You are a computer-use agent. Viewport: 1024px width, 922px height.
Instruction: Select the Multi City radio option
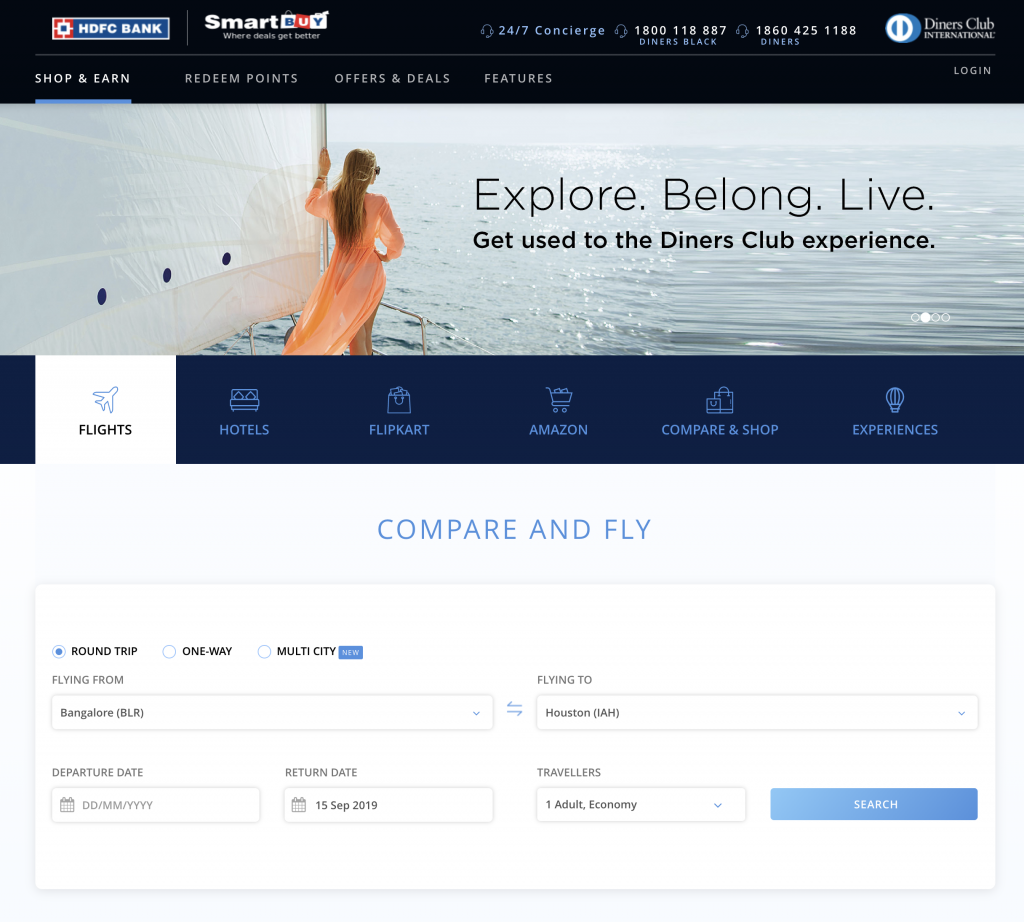(264, 652)
